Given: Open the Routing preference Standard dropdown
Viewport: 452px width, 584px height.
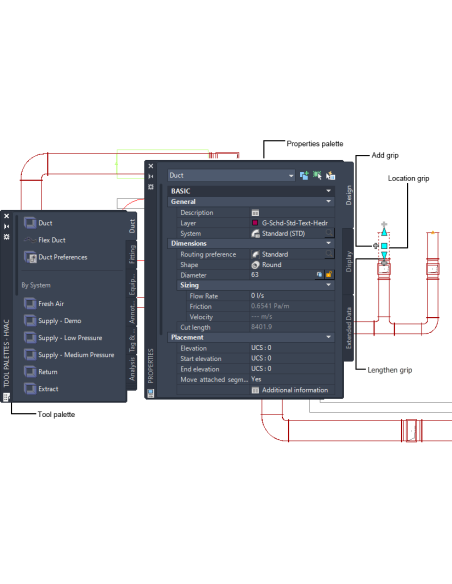Looking at the screenshot, I should click(x=287, y=254).
